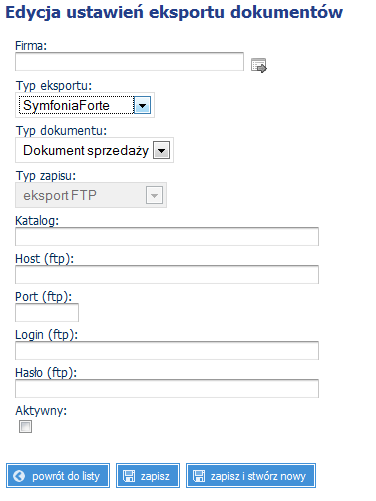Select the Login (ftp) text field
Viewport: 376px width, 501px height.
pyautogui.click(x=167, y=351)
